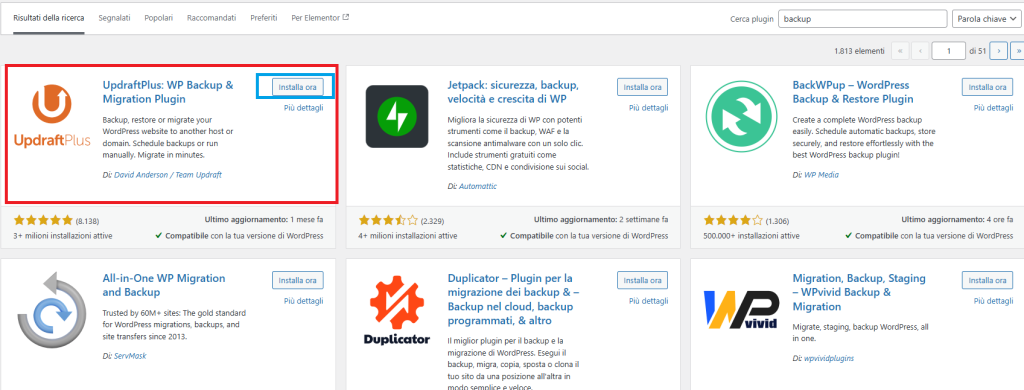The height and width of the screenshot is (390, 1024).
Task: Install All-in-One WP Migration now
Action: 297,280
